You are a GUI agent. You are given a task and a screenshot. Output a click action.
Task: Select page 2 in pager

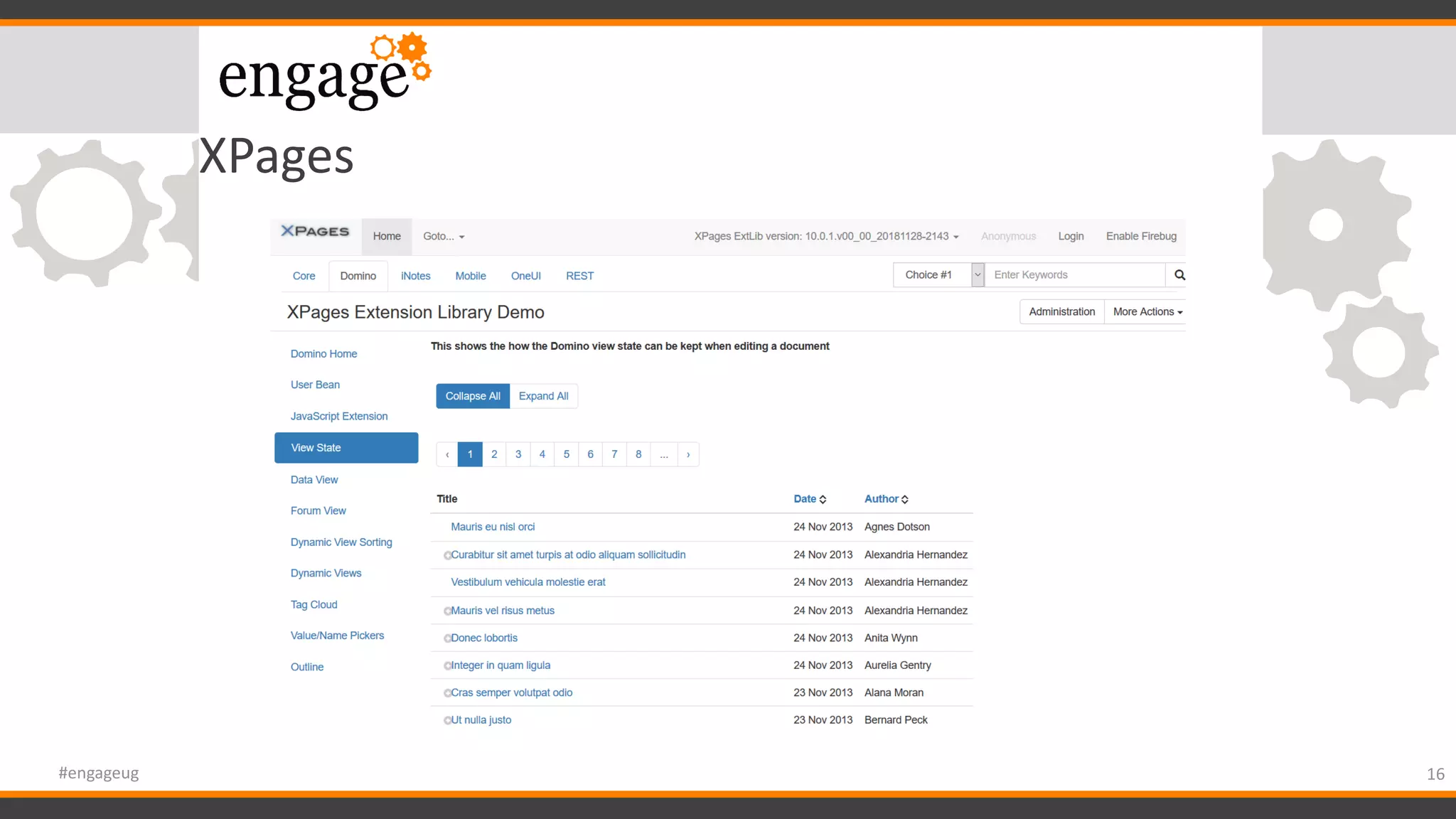click(x=494, y=454)
